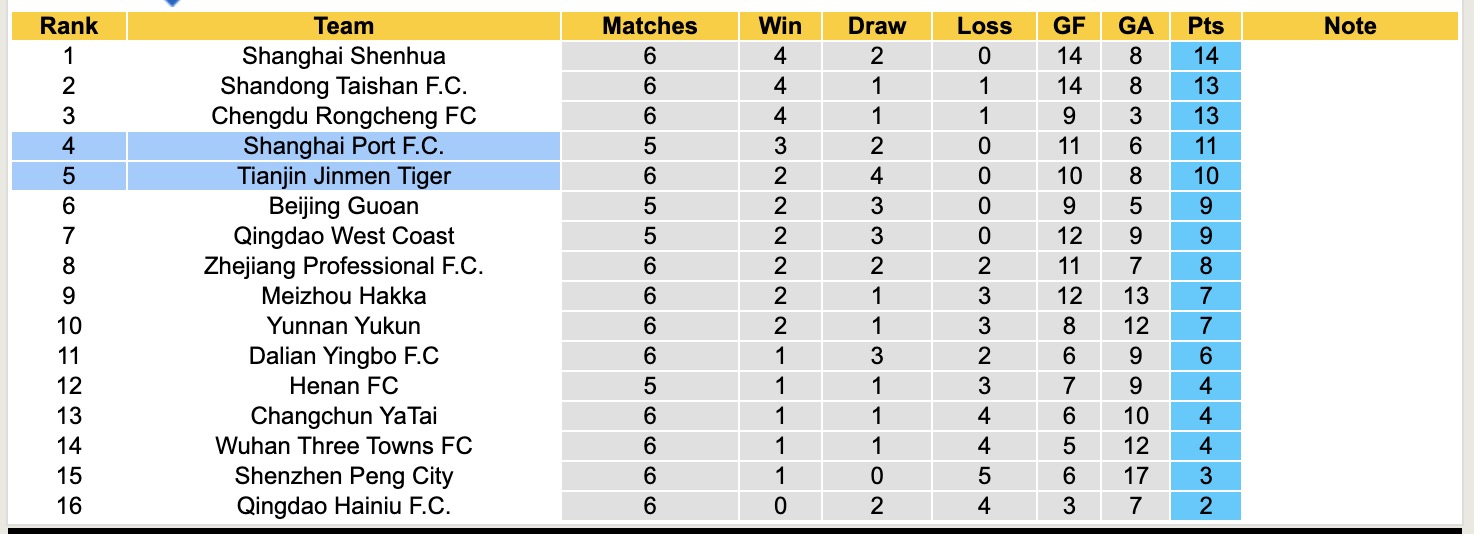The height and width of the screenshot is (534, 1476).
Task: Select Meizhou Hakka team name
Action: (x=343, y=296)
